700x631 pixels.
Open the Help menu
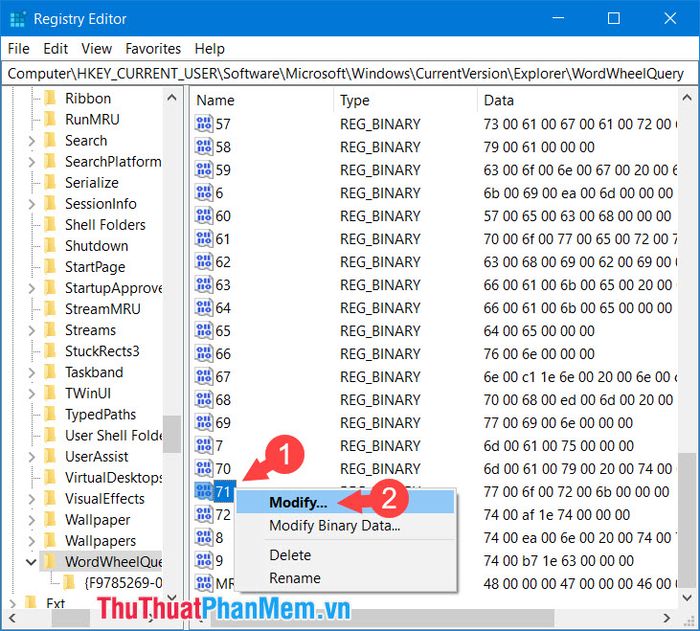(x=209, y=48)
